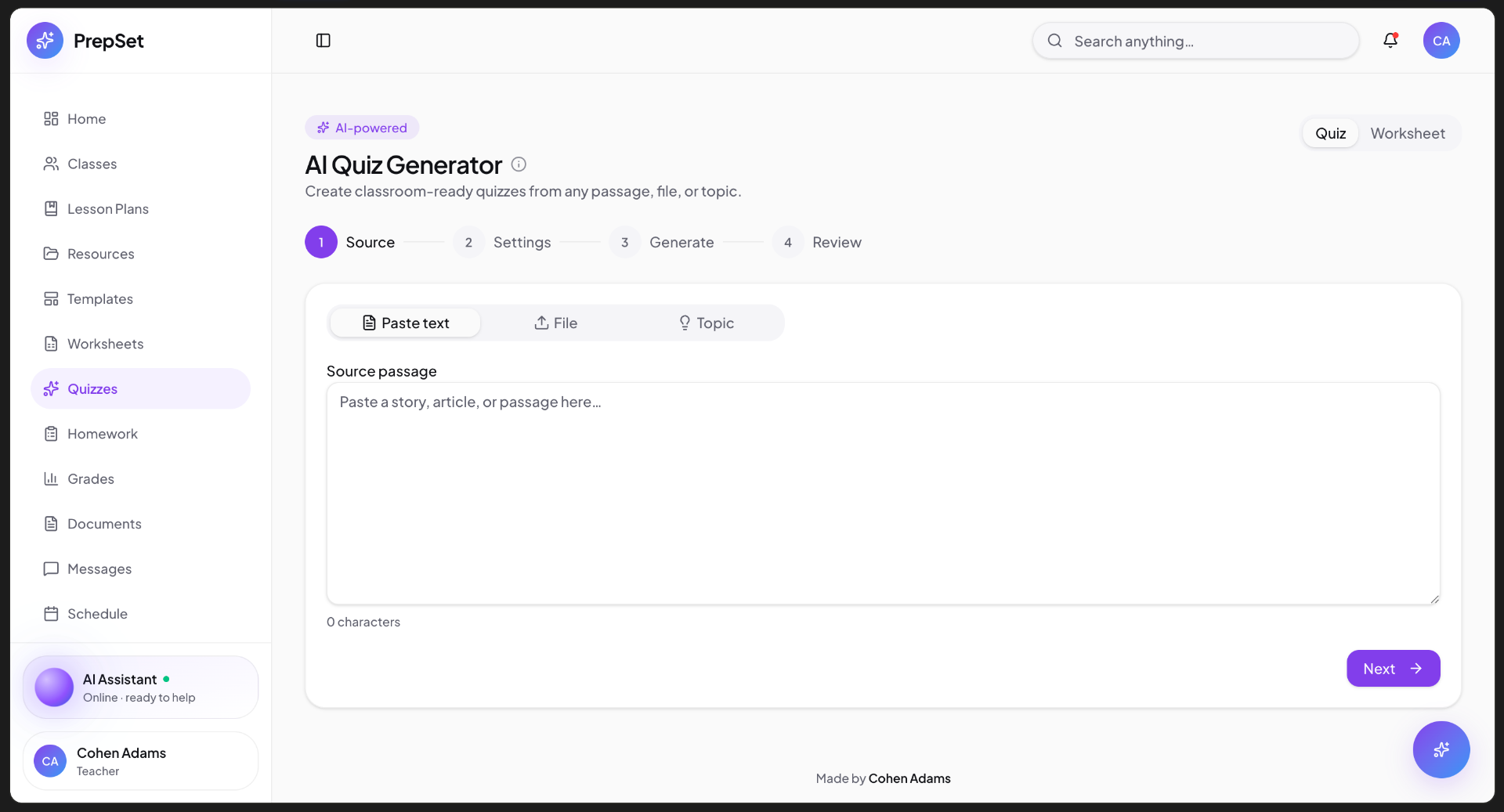Open Resources in the sidebar
This screenshot has width=1504, height=812.
tap(140, 254)
